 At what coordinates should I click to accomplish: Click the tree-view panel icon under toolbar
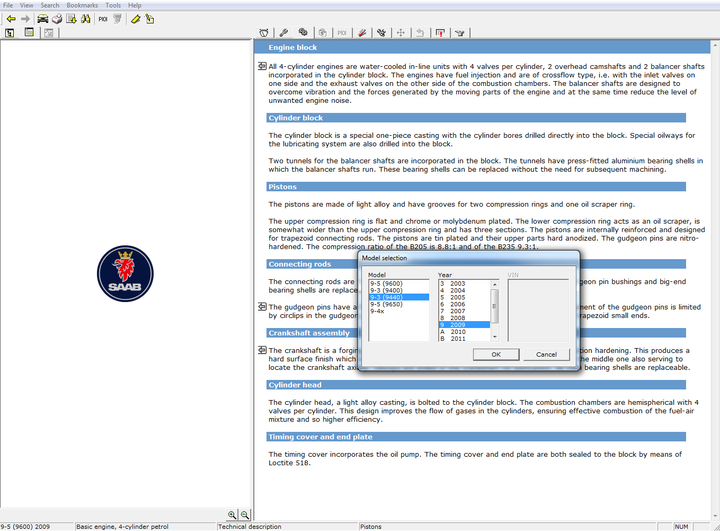[x=10, y=33]
